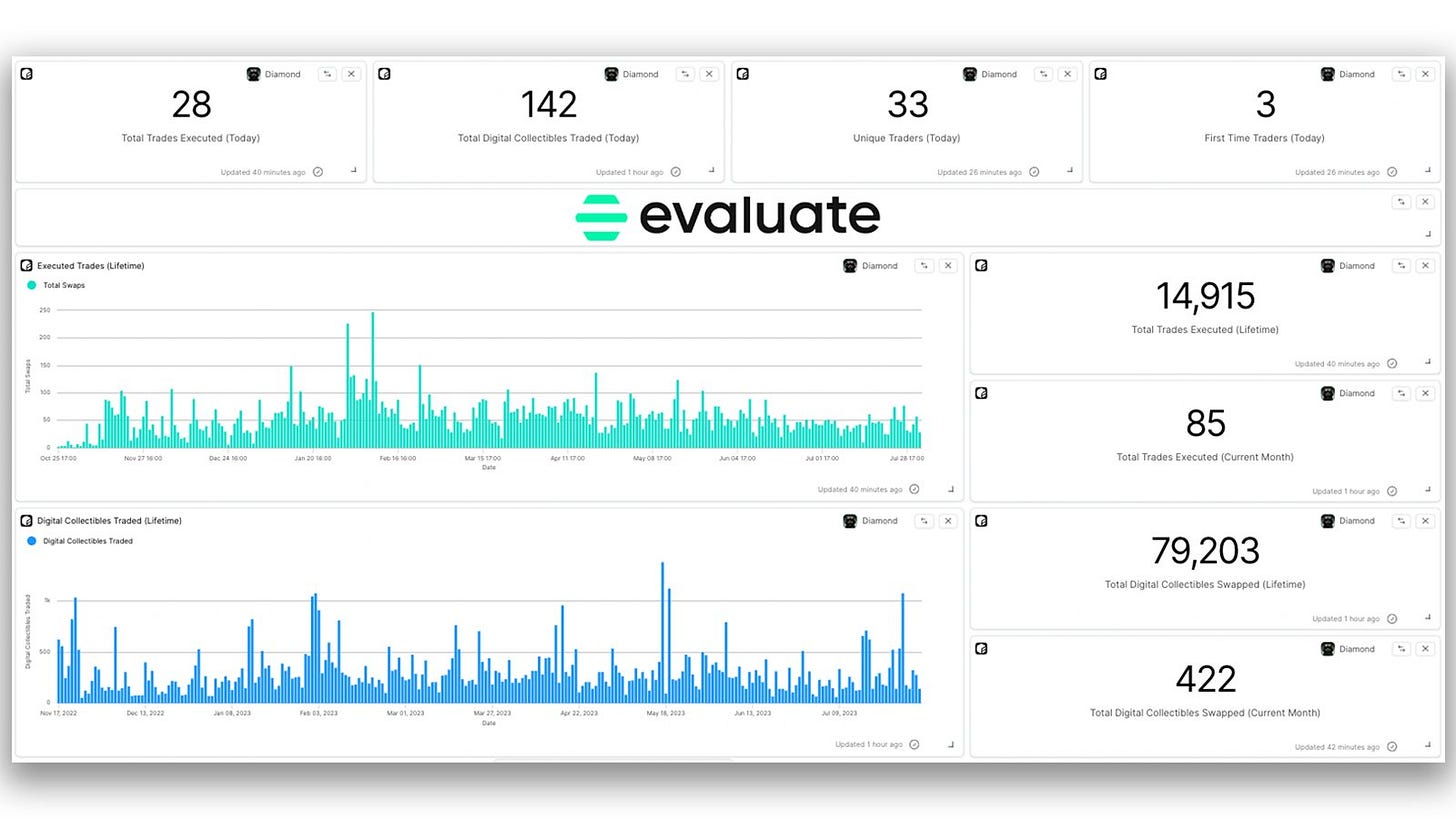The image size is (1456, 819).
Task: Click source logo icon on Unique Traders card
Action: point(743,74)
